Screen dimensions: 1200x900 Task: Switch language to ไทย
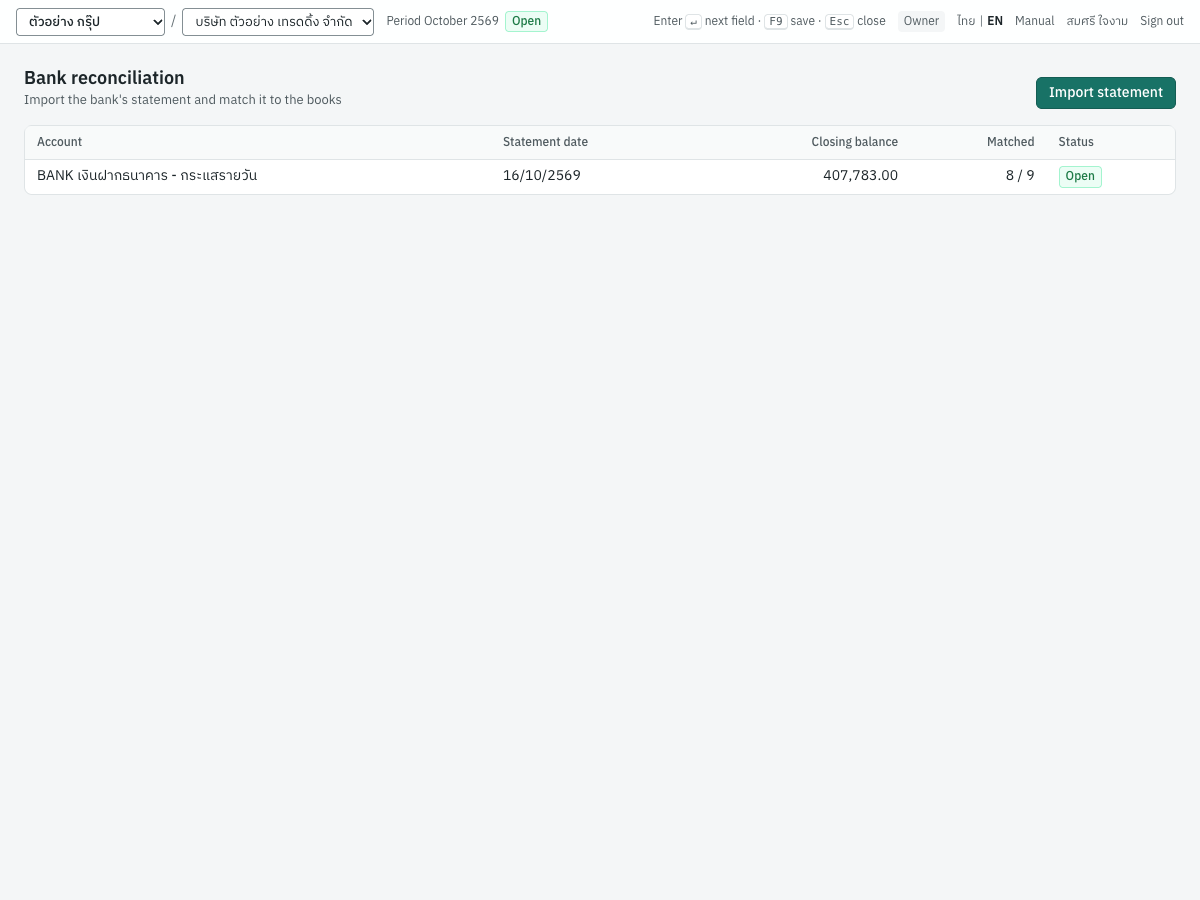[965, 21]
